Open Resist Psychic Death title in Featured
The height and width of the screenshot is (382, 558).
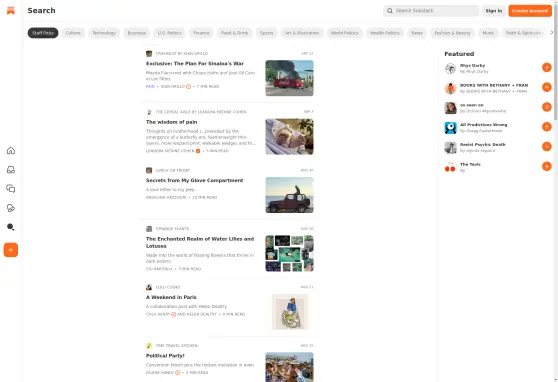point(483,145)
